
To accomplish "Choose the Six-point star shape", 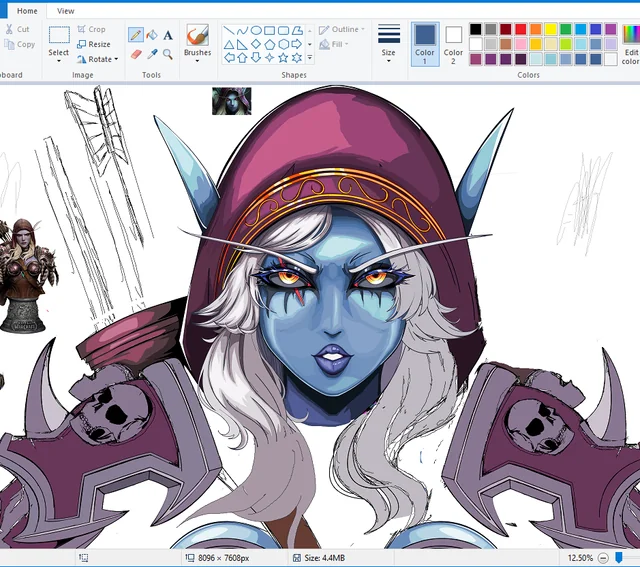I will point(297,58).
